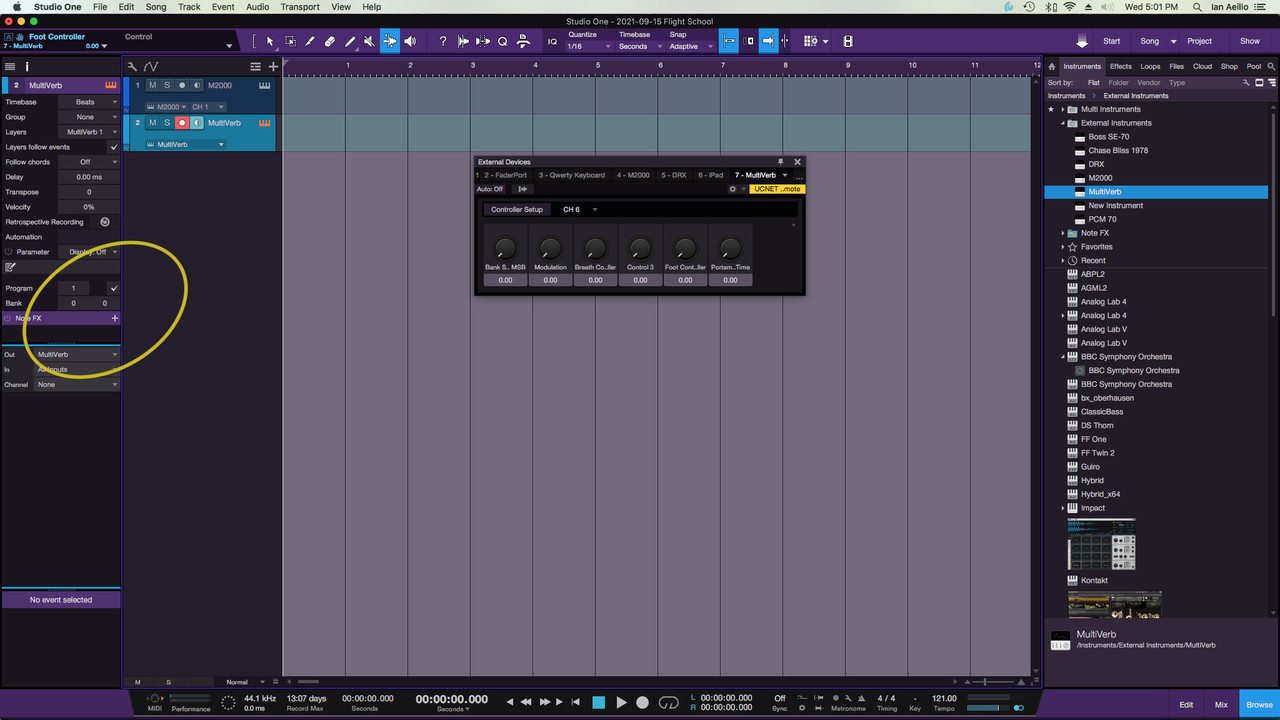Open the video player toolbar icon
This screenshot has height=720, width=1280.
tap(848, 41)
